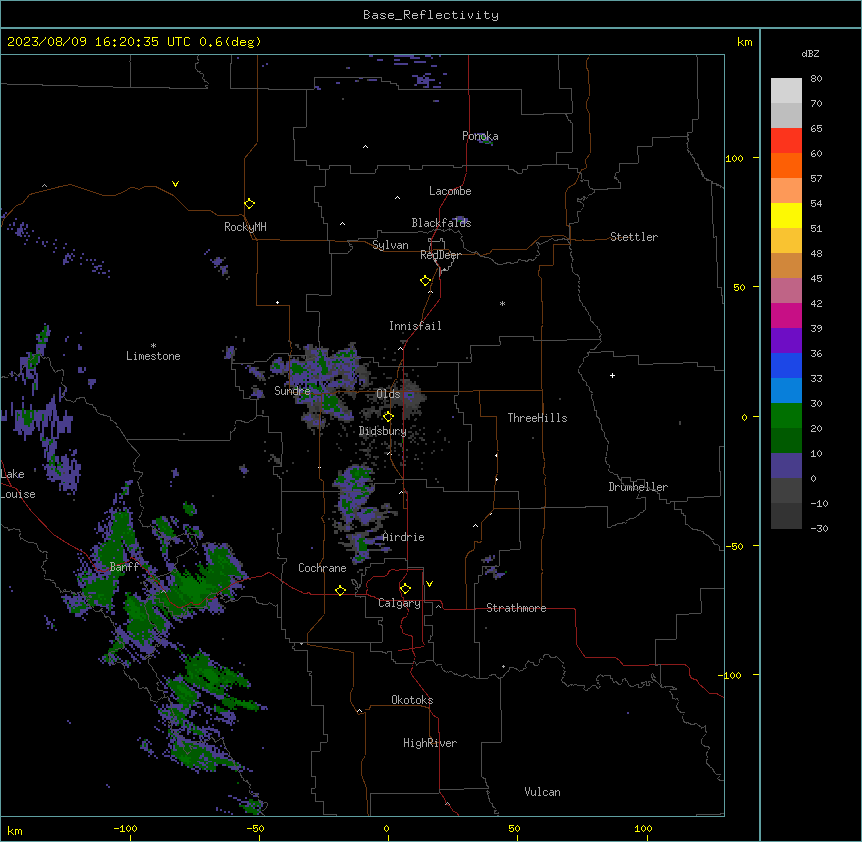The image size is (862, 842).
Task: Select the RedDeer city label
Action: point(440,255)
